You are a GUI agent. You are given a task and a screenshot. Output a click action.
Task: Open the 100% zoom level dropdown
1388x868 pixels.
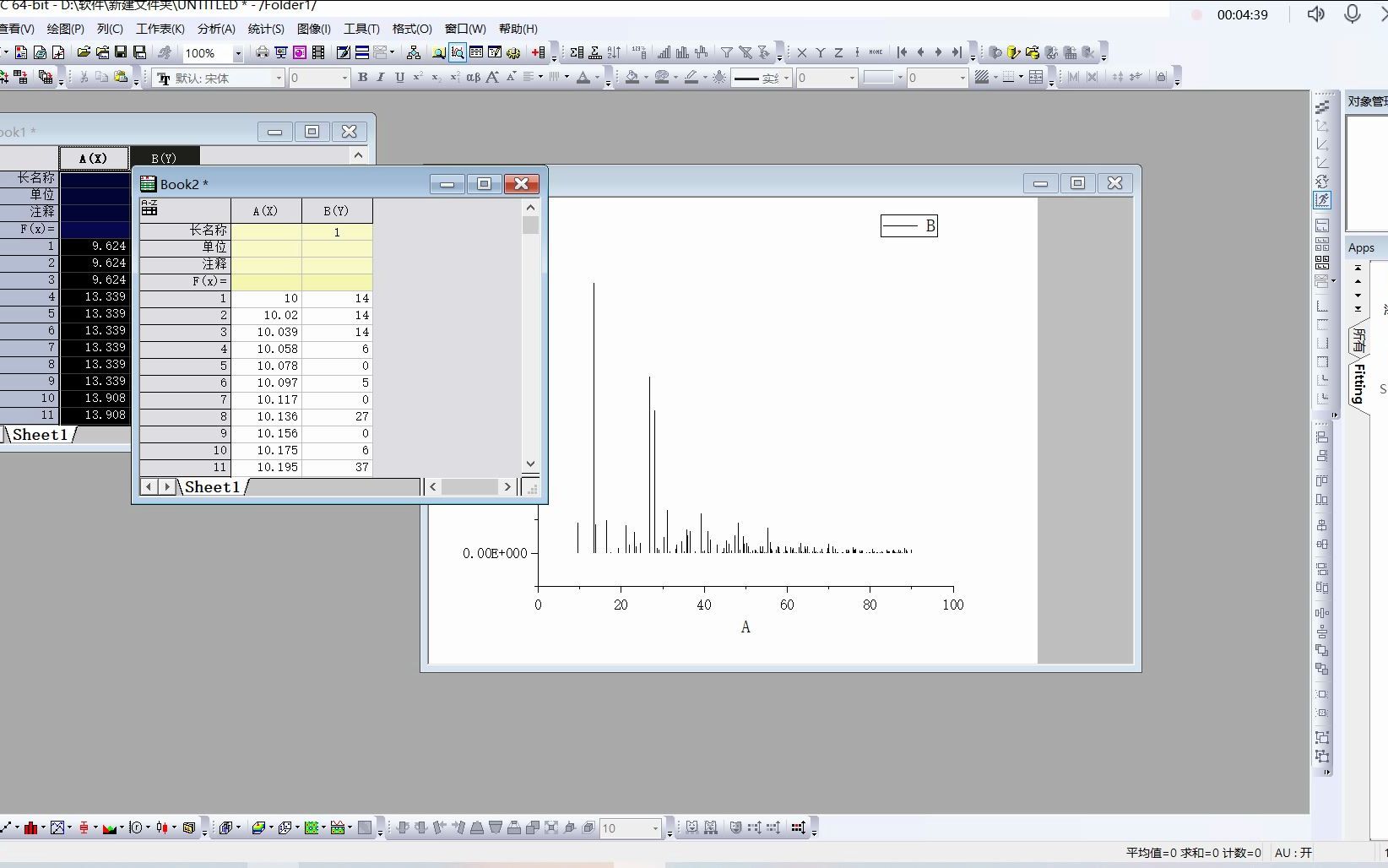(238, 53)
